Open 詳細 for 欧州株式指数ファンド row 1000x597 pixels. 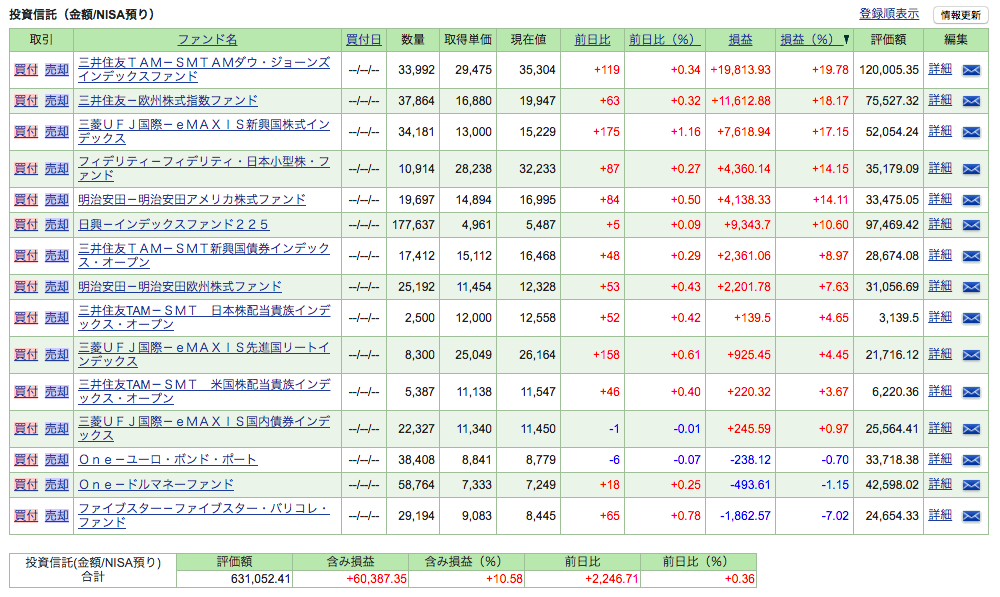tap(940, 100)
